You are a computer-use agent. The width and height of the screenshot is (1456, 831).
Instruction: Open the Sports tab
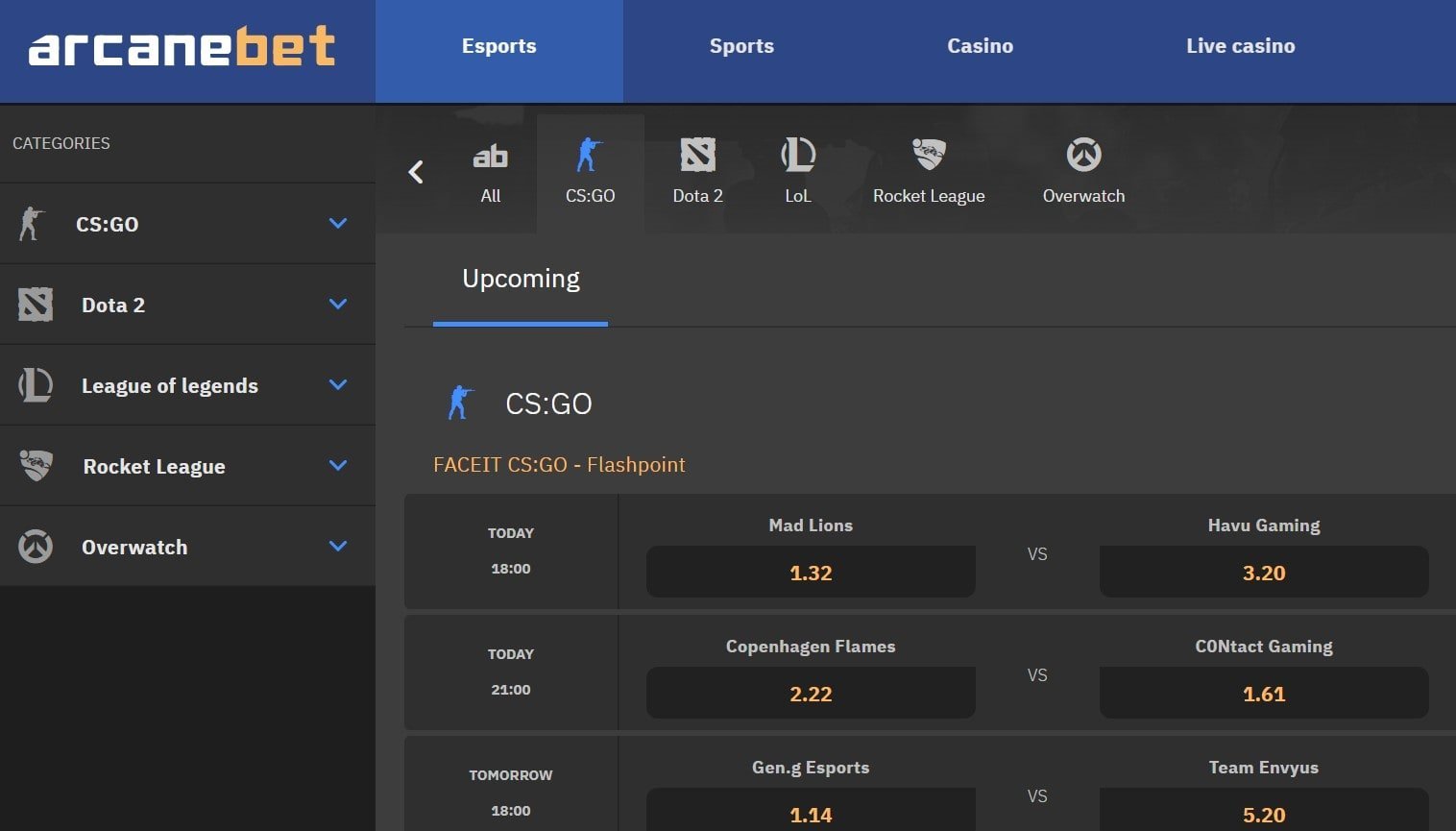pos(741,46)
